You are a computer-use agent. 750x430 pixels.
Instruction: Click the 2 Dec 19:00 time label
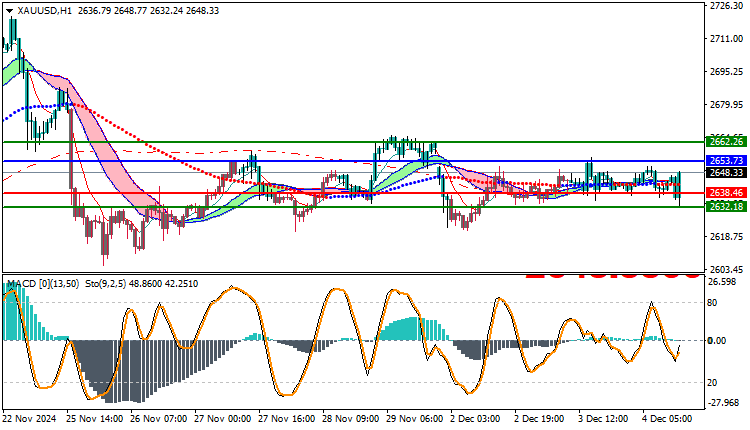[x=539, y=419]
